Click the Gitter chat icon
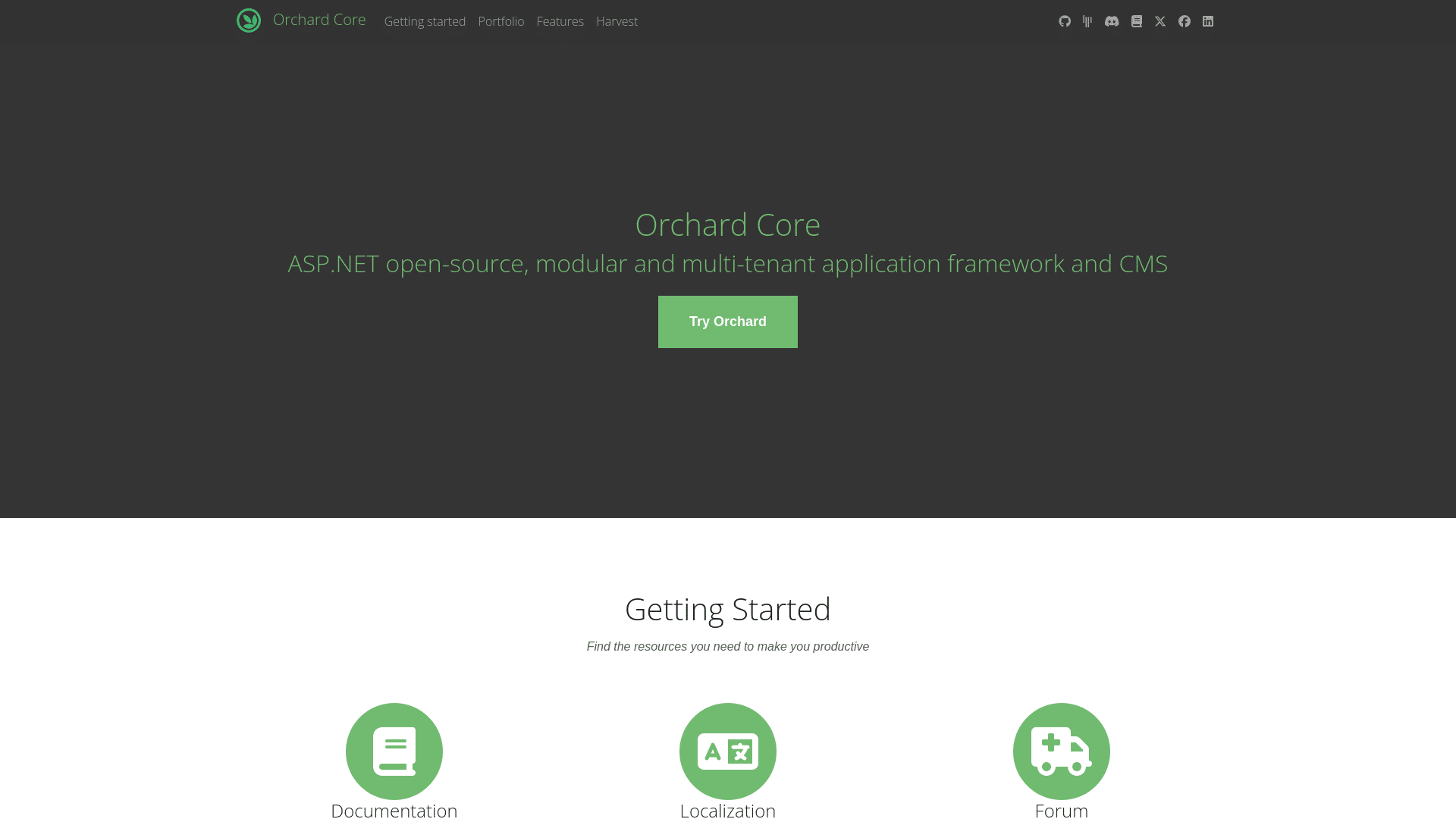The height and width of the screenshot is (819, 1456). tap(1088, 21)
